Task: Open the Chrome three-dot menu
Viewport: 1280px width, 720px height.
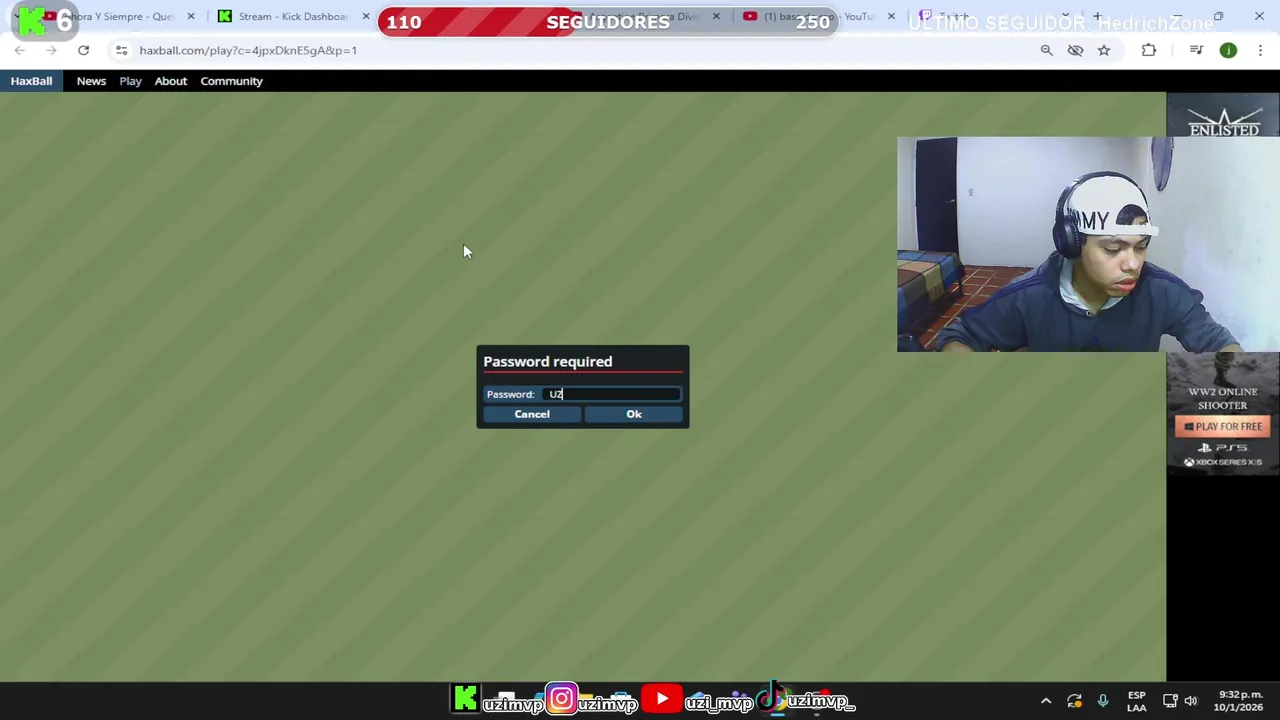Action: 1260,50
